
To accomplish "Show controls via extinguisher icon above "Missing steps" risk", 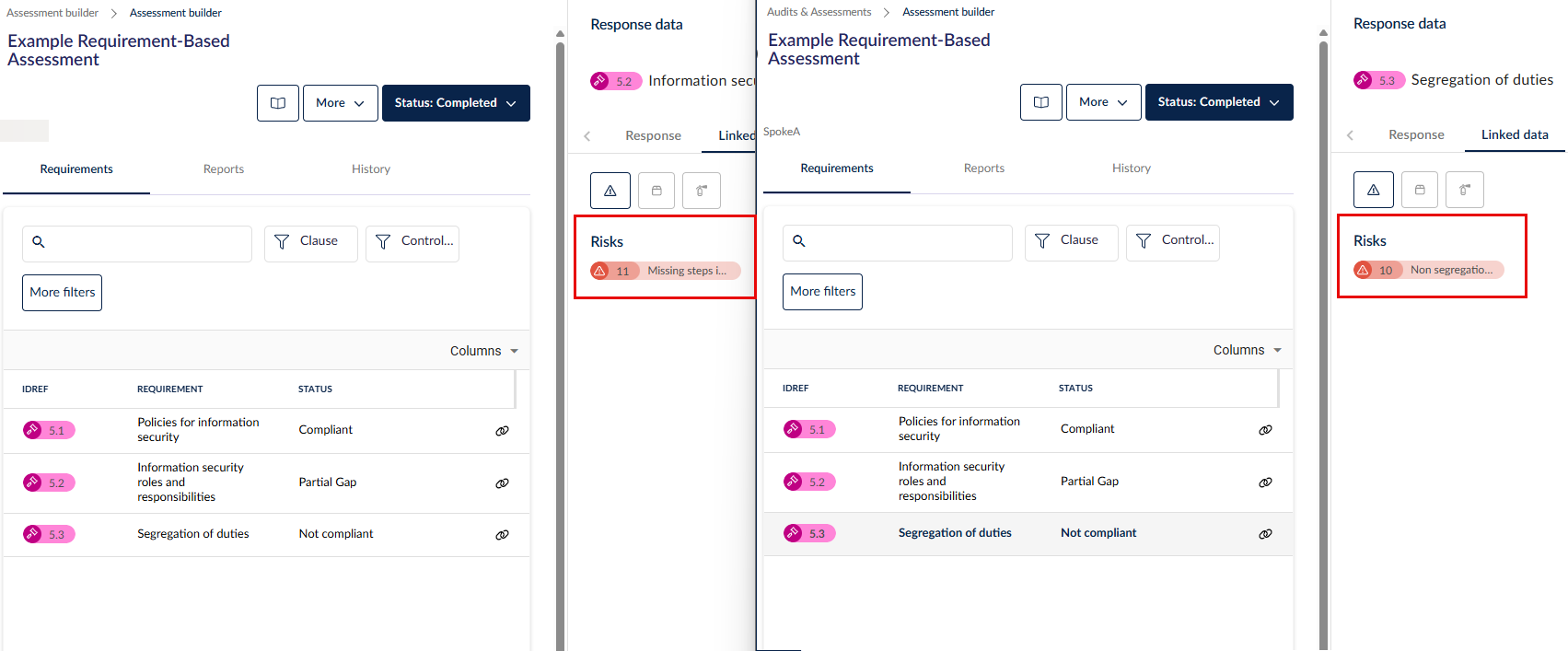I will click(702, 191).
